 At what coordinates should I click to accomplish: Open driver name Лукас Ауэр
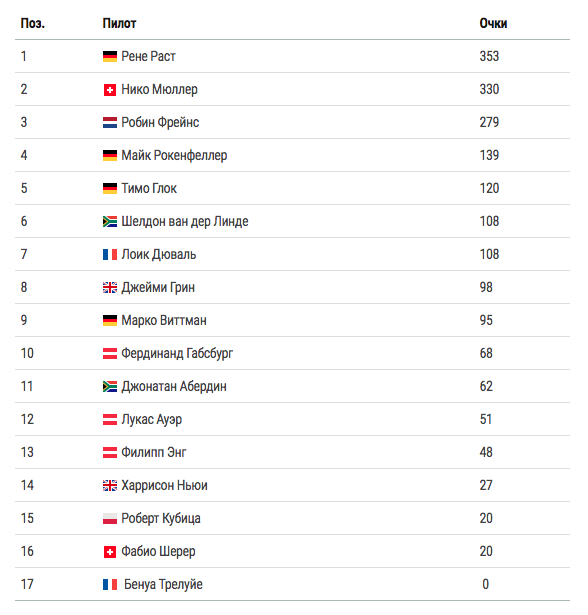[x=151, y=420]
